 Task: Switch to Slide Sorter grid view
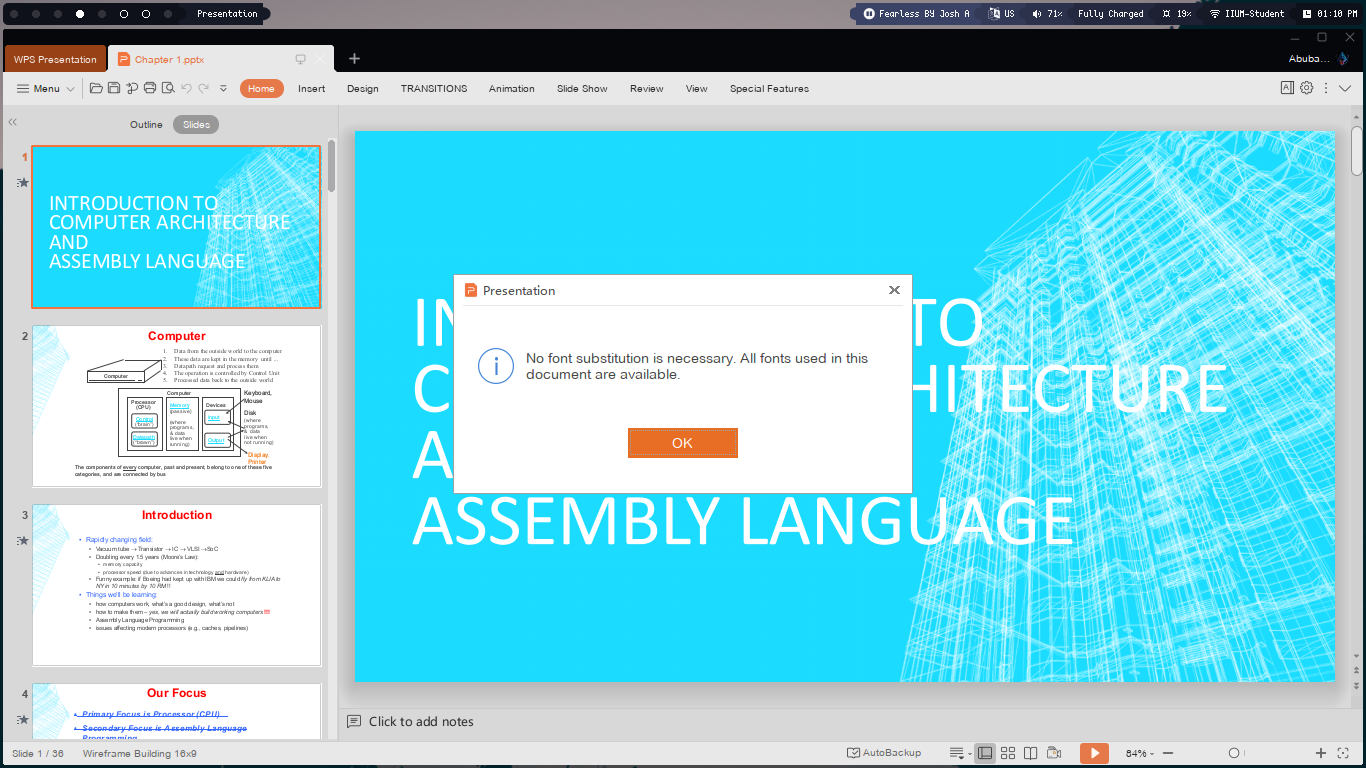click(1008, 753)
